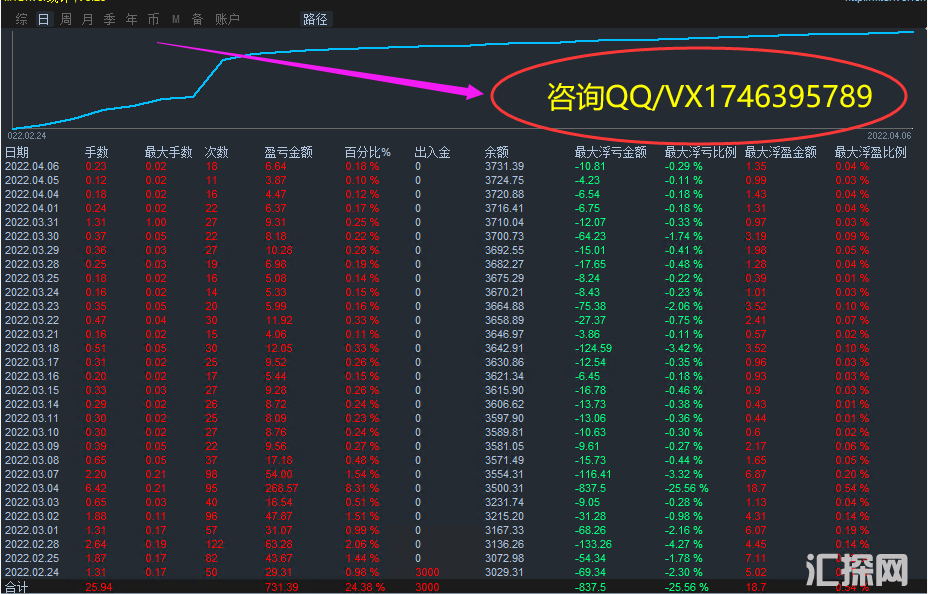Select the 2022.03.01 date row

coord(32,531)
